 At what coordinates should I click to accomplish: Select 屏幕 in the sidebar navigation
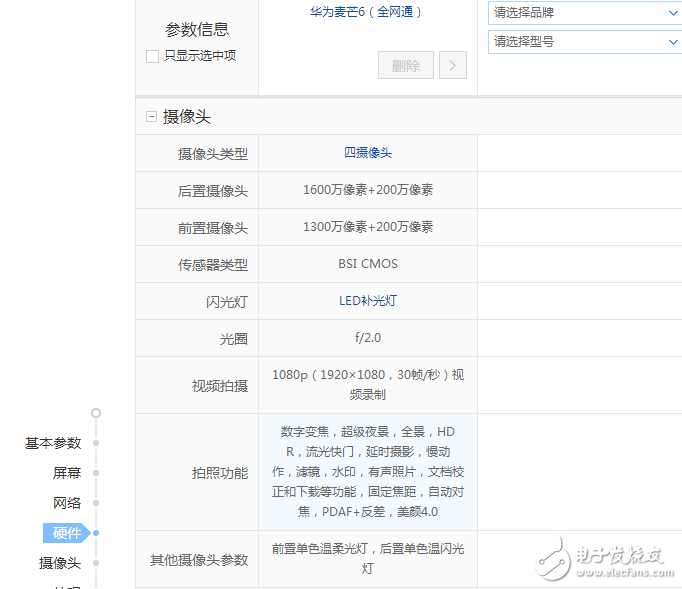(x=67, y=473)
